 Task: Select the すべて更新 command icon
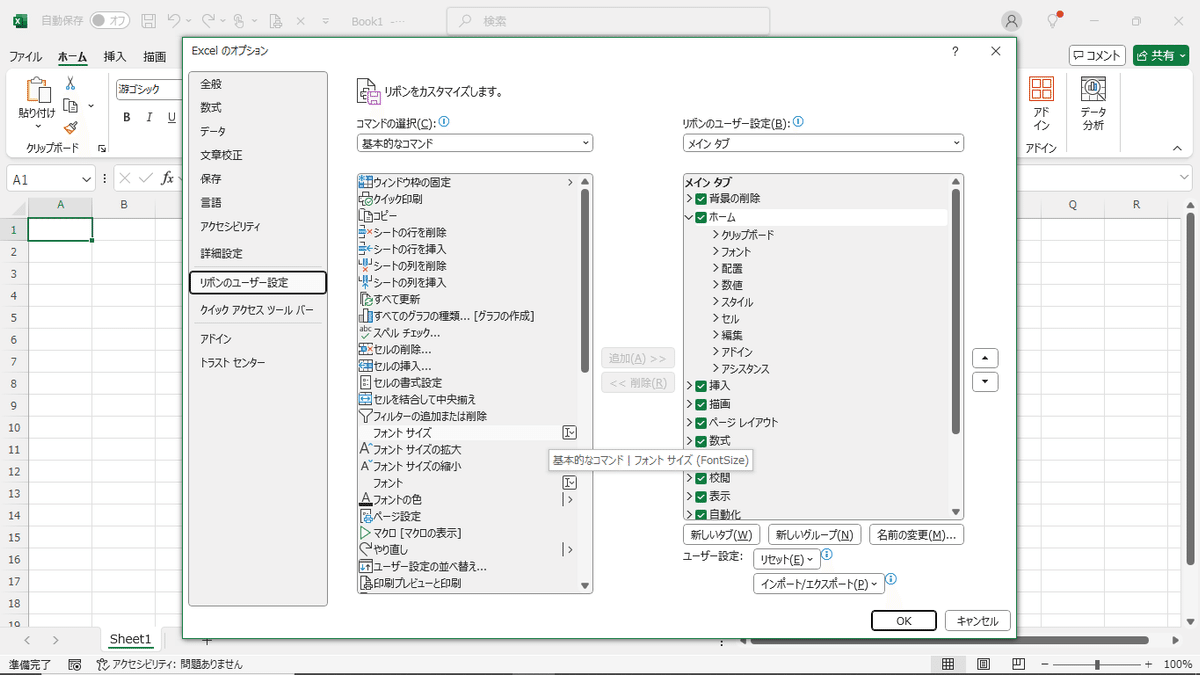[365, 299]
